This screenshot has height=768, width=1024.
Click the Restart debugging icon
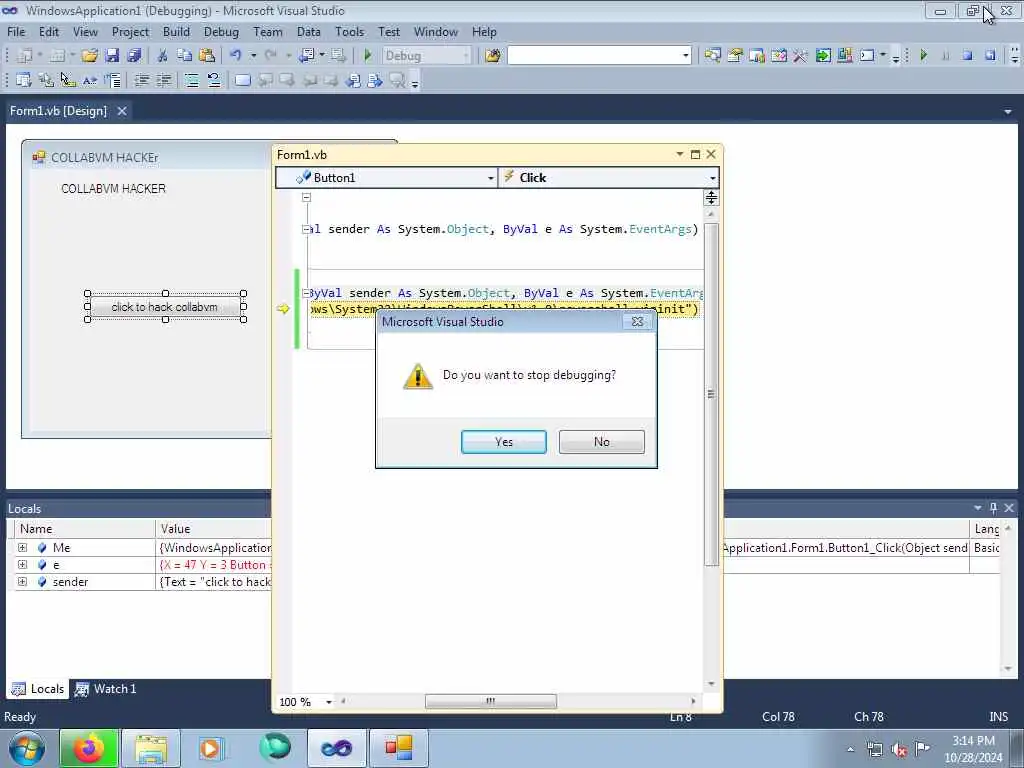(990, 56)
